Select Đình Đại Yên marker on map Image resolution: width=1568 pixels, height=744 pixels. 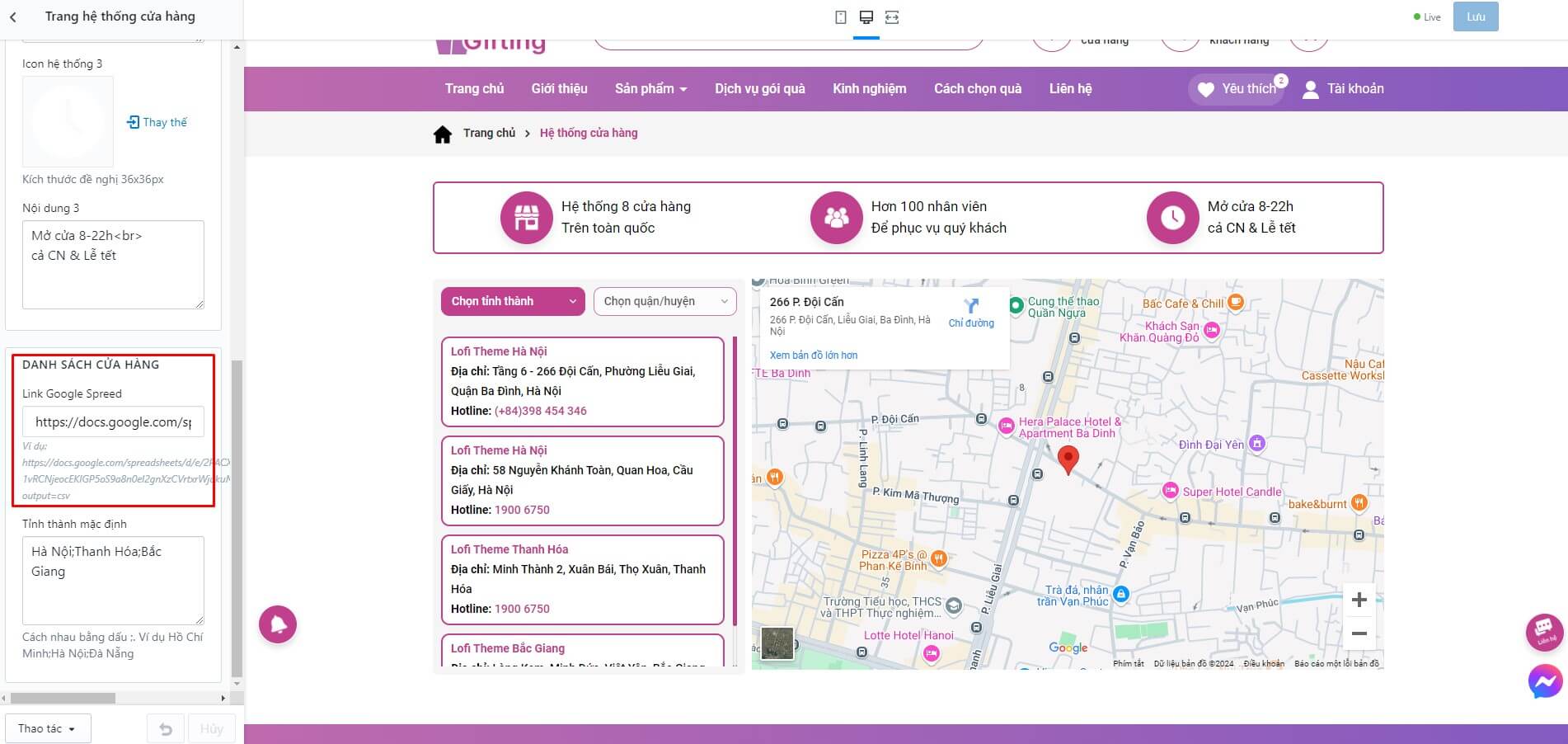point(1256,444)
